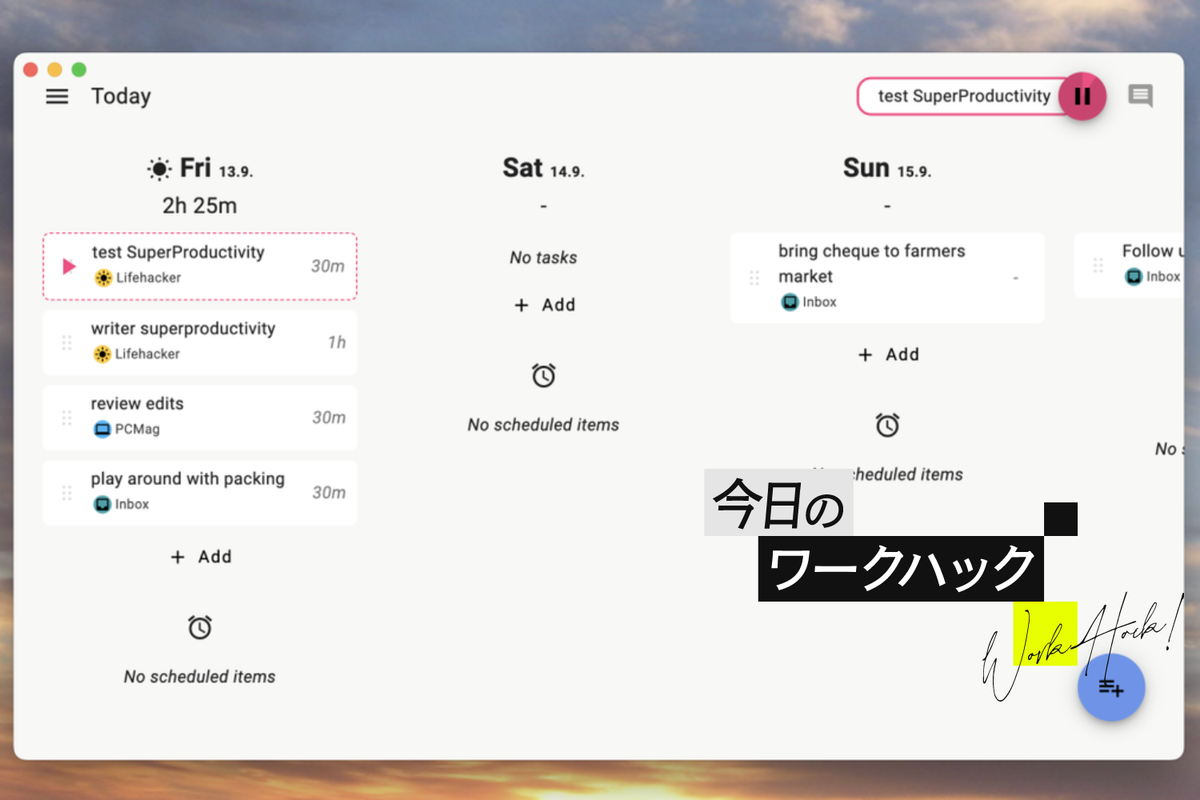Open the notes speech-bubble icon
This screenshot has height=800, width=1200.
tap(1140, 96)
